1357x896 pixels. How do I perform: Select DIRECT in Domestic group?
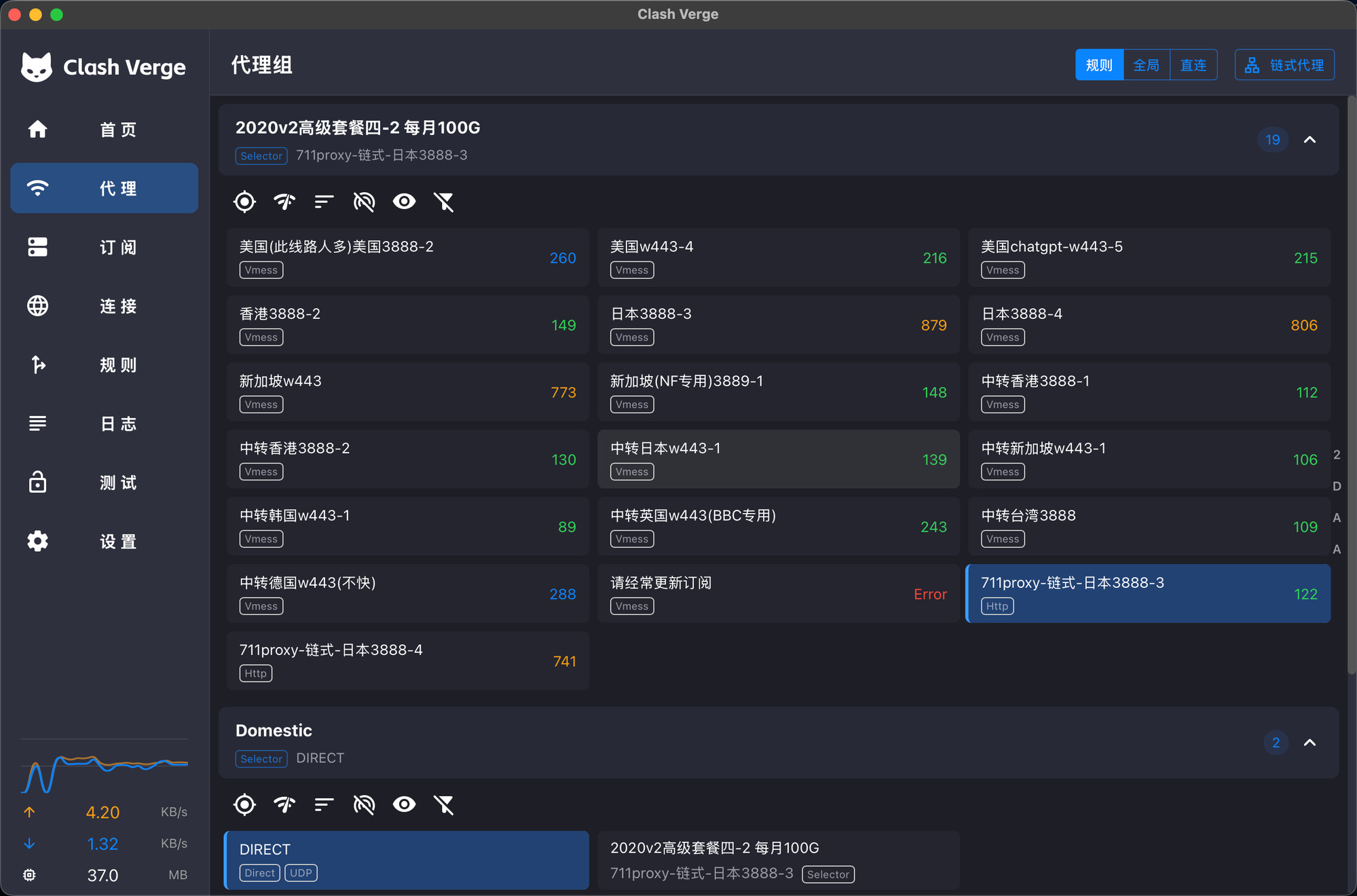407,860
